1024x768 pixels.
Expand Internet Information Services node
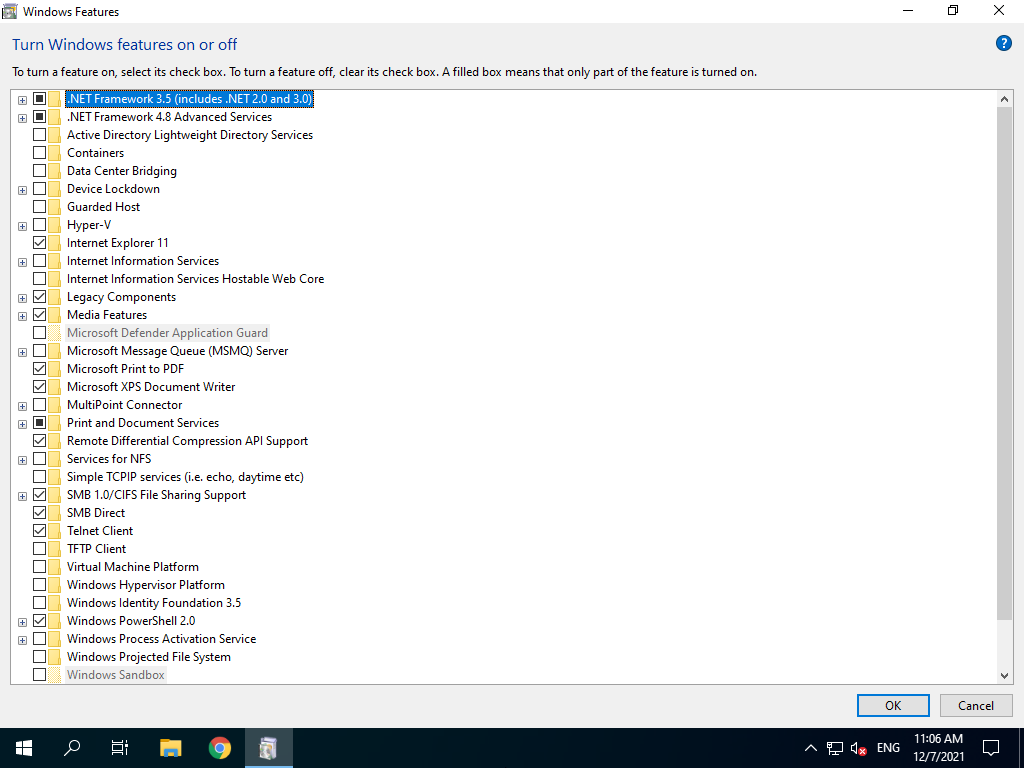(22, 262)
